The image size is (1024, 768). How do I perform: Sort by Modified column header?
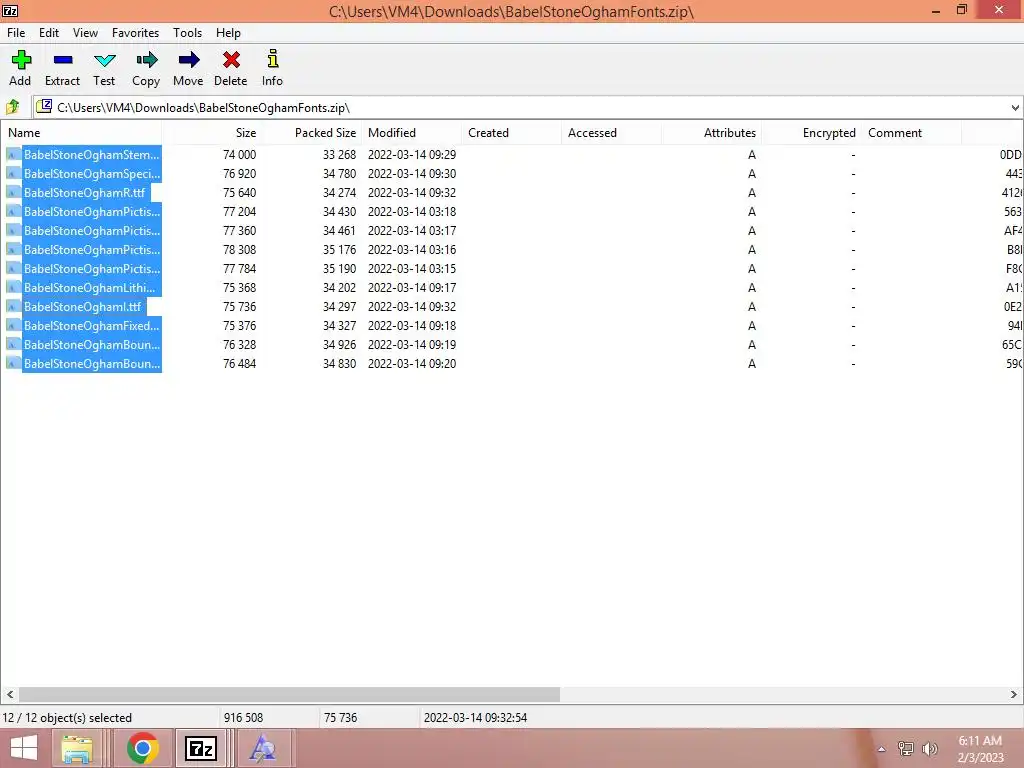click(x=411, y=133)
